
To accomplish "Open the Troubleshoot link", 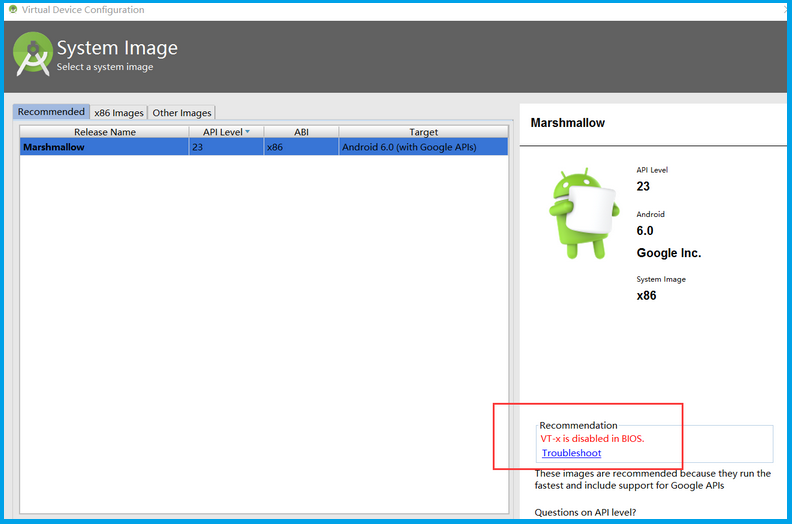I will [571, 453].
